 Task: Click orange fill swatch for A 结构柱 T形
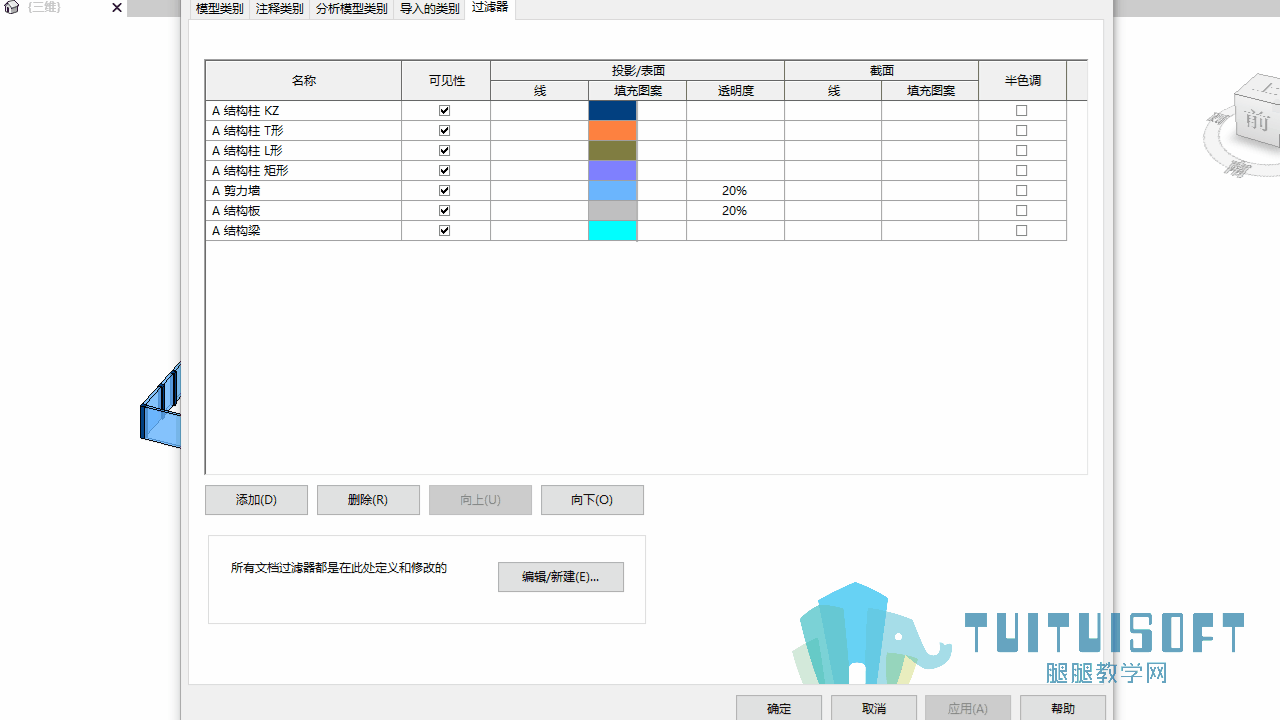tap(613, 131)
